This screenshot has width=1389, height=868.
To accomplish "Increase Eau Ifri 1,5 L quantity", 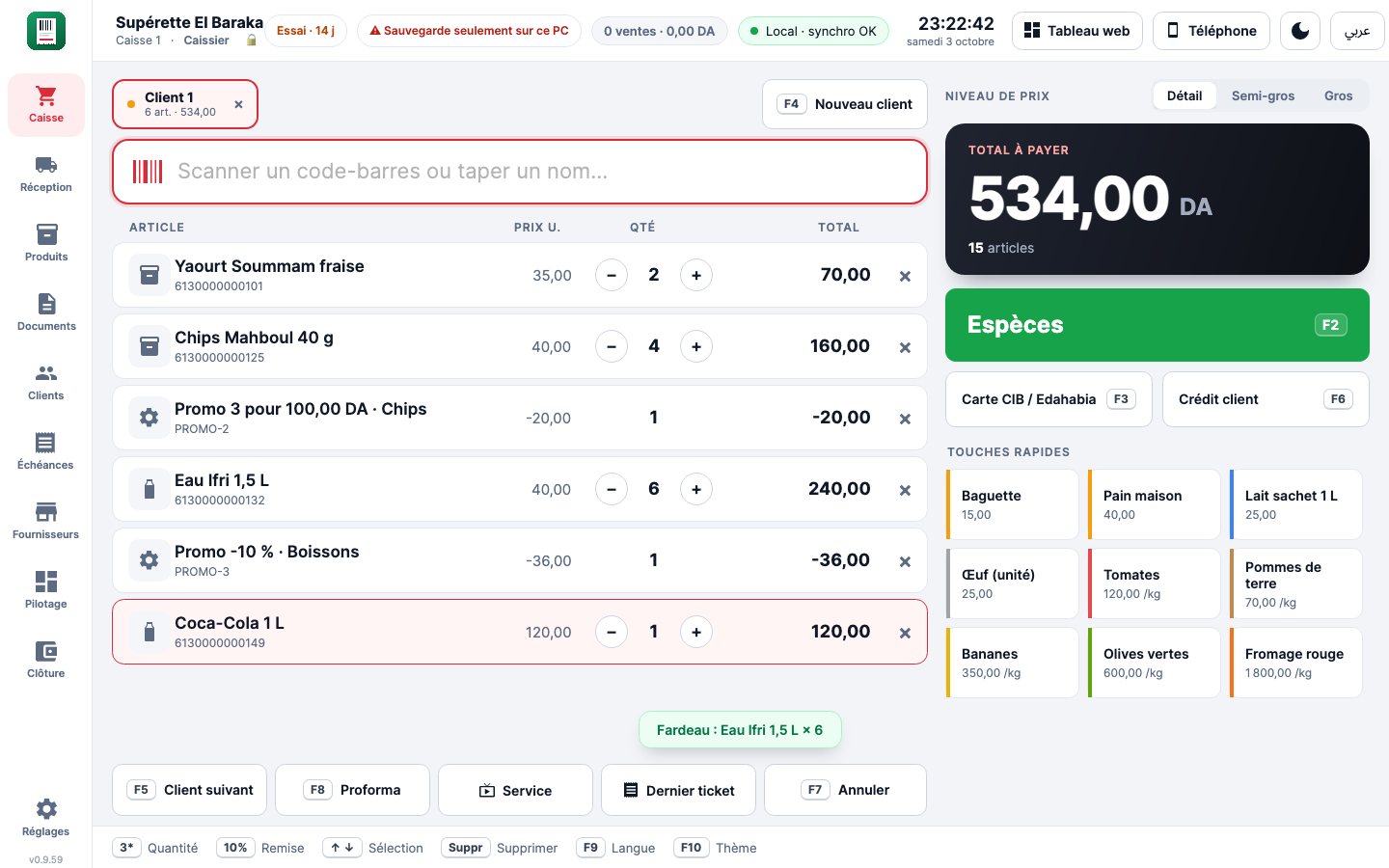I will pos(696,489).
